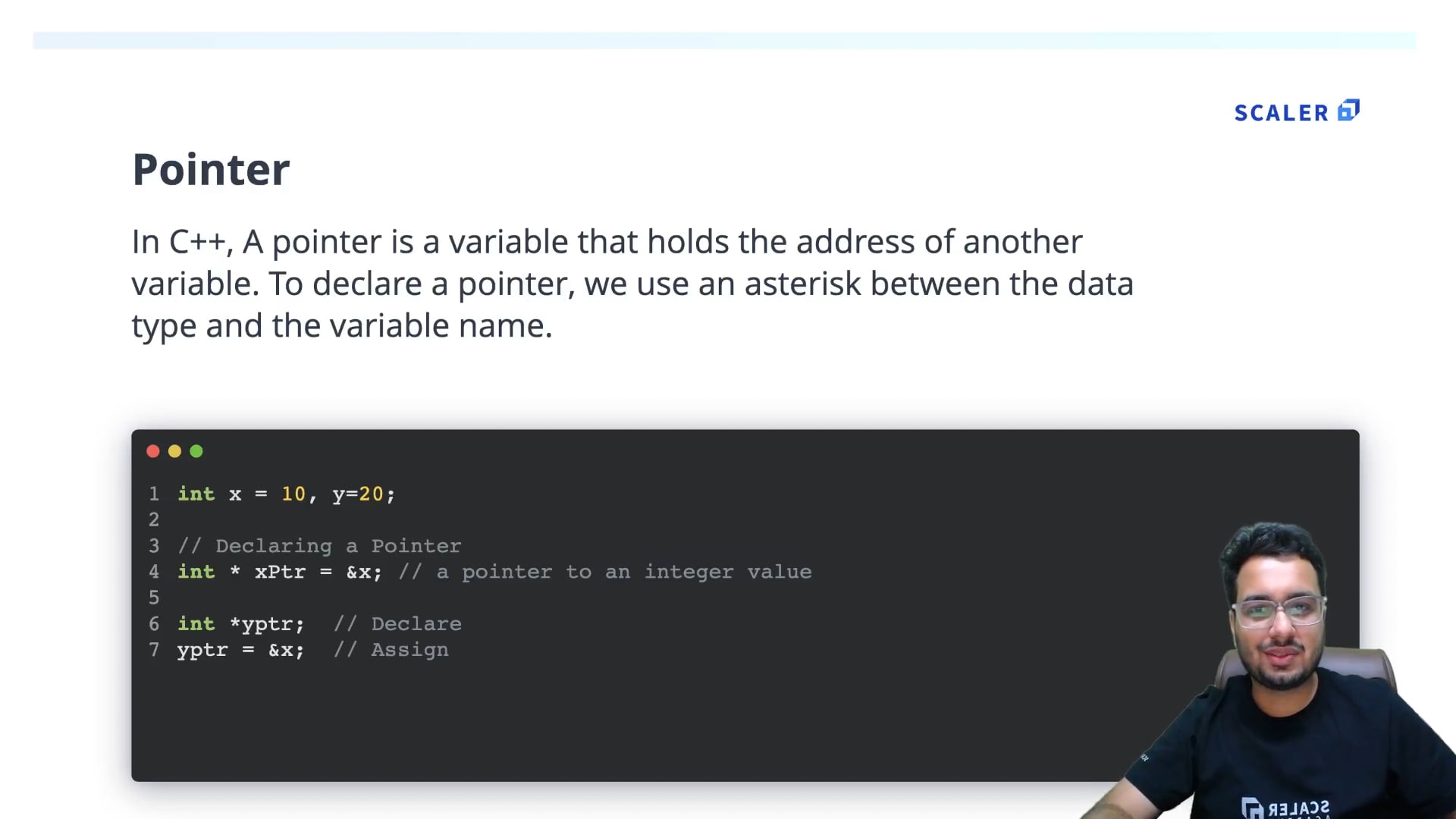This screenshot has height=819, width=1456.
Task: Click the "// Assign" comment
Action: [x=391, y=650]
